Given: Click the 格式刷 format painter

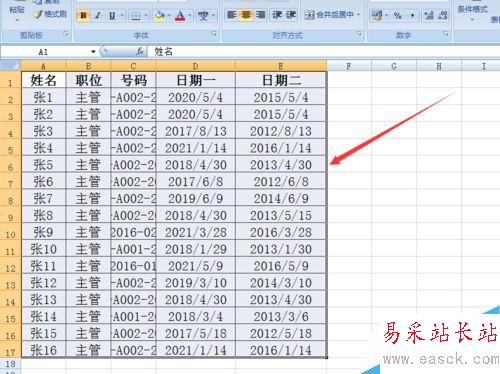Looking at the screenshot, I should 51,14.
